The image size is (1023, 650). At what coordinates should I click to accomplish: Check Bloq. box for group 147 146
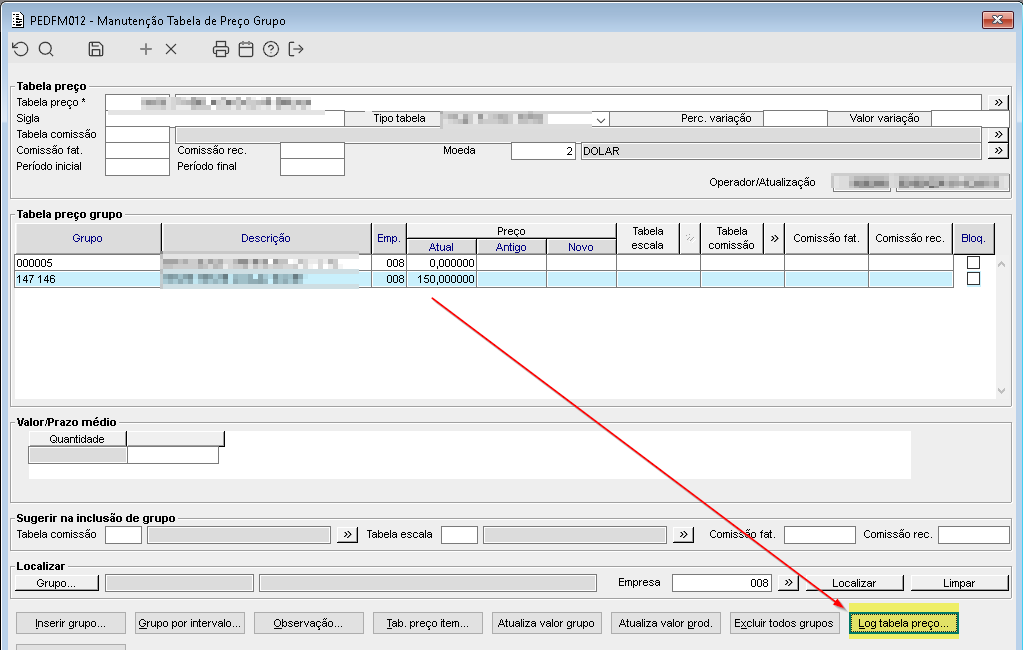pyautogui.click(x=973, y=279)
